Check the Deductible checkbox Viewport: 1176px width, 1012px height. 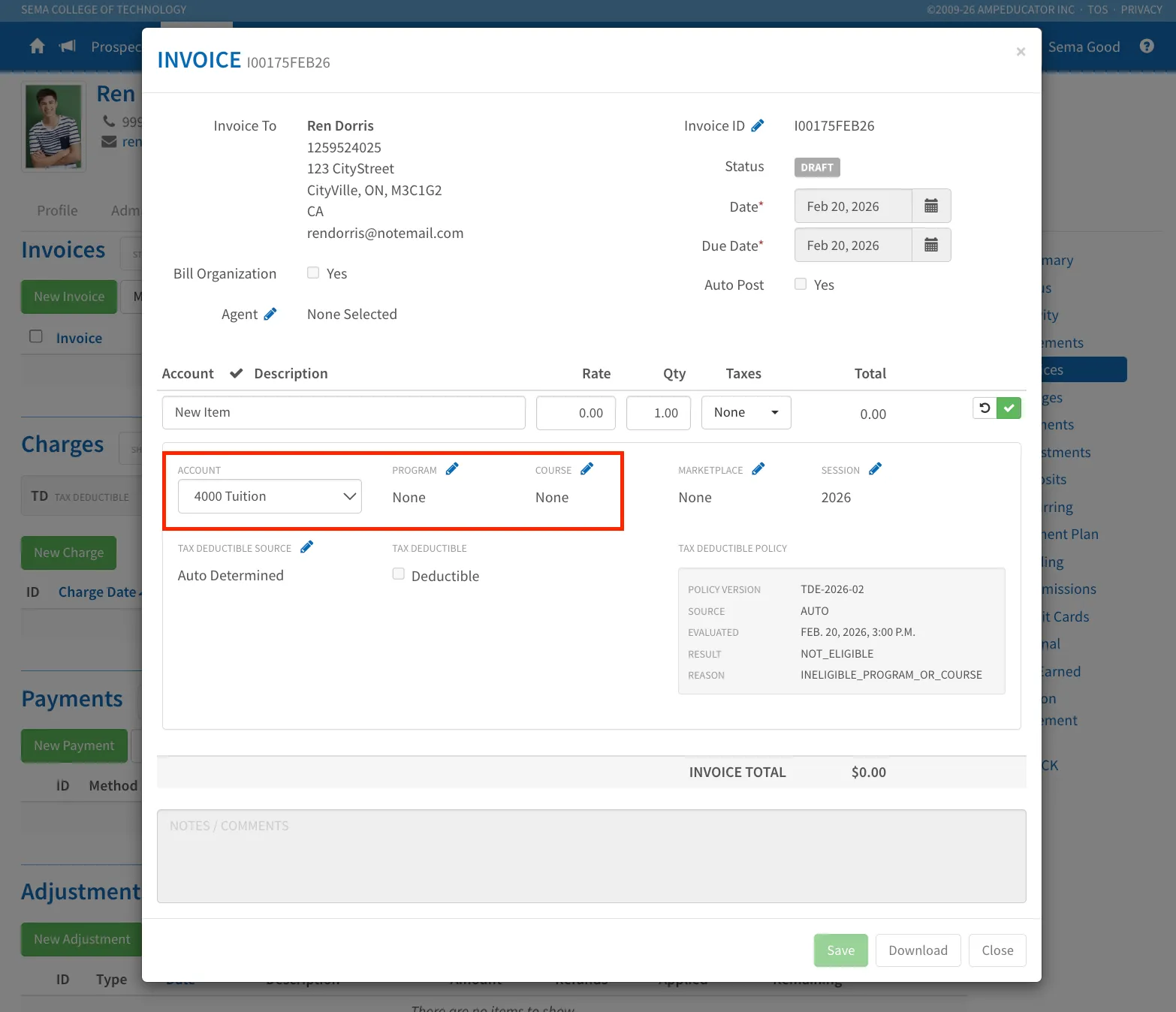[x=399, y=574]
